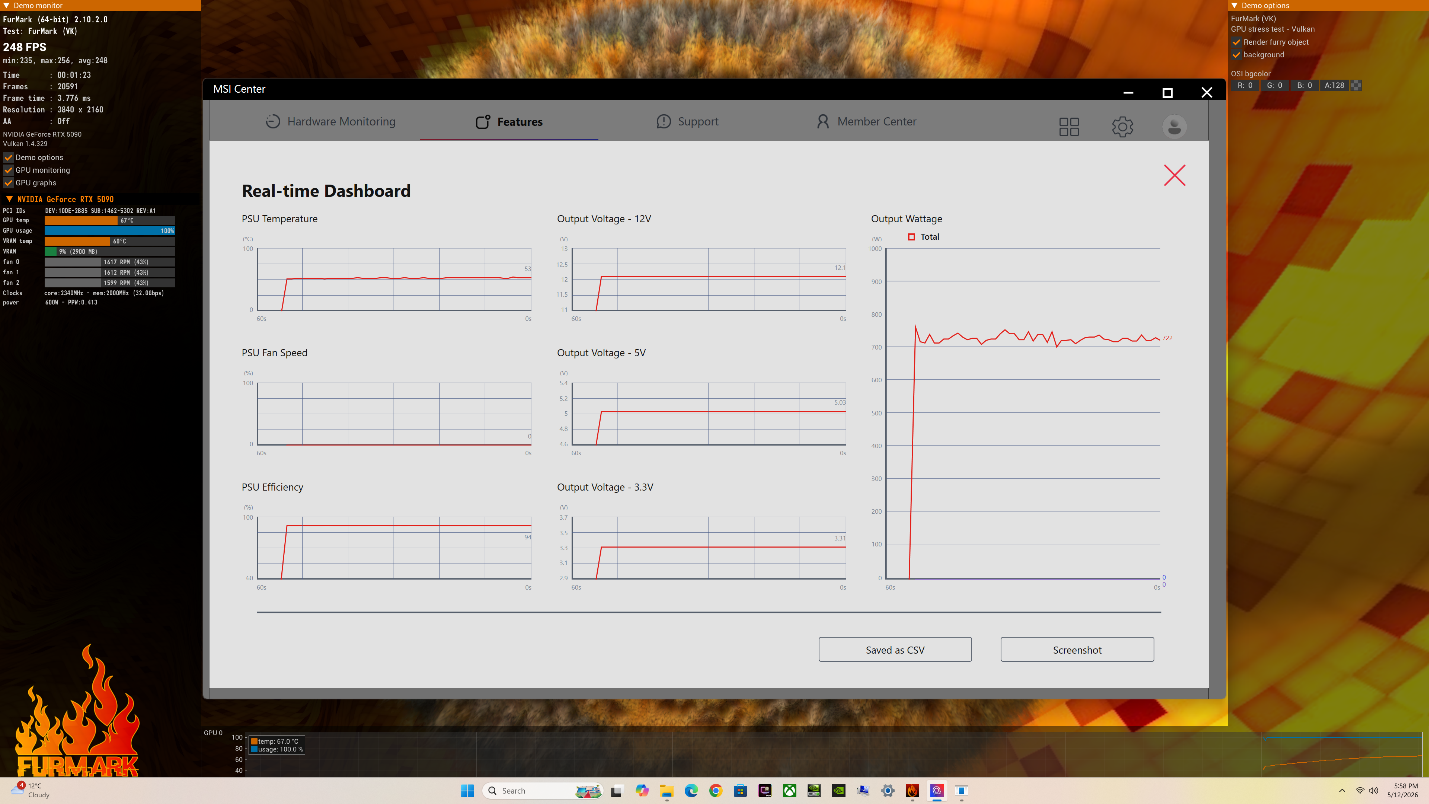The height and width of the screenshot is (804, 1429).
Task: Click the GPU temp 67°C bar
Action: coord(110,220)
